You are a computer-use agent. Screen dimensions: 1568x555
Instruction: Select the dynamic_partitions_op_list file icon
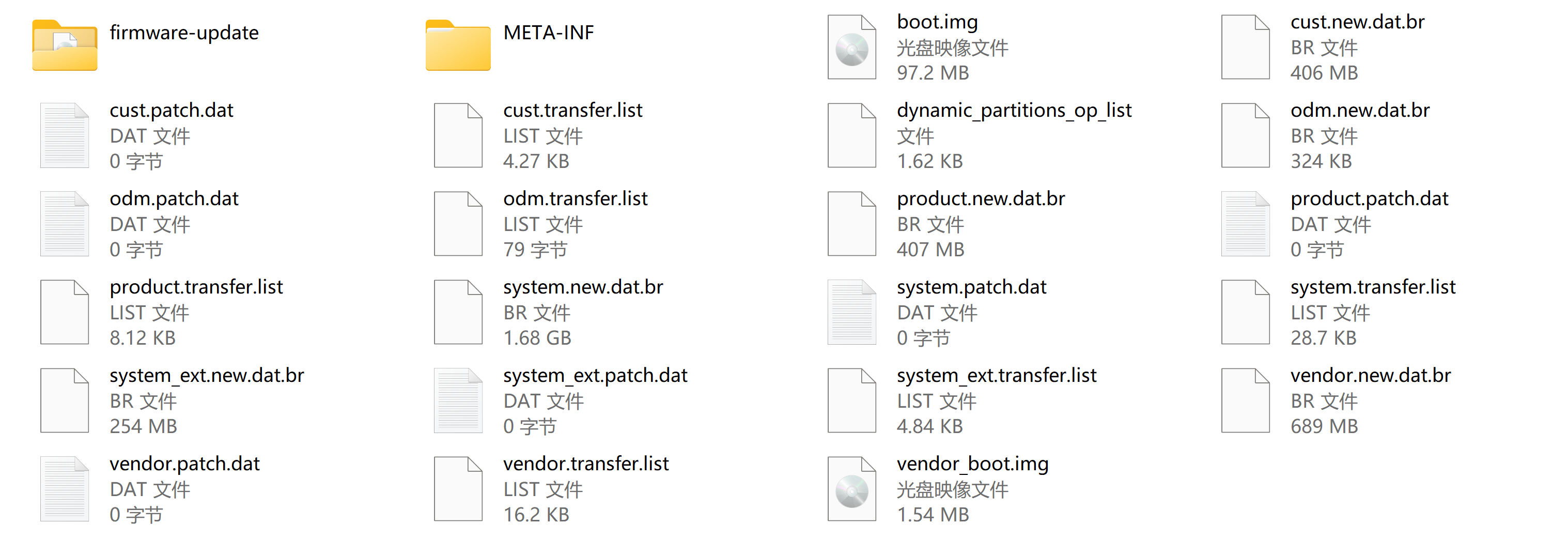coord(851,136)
